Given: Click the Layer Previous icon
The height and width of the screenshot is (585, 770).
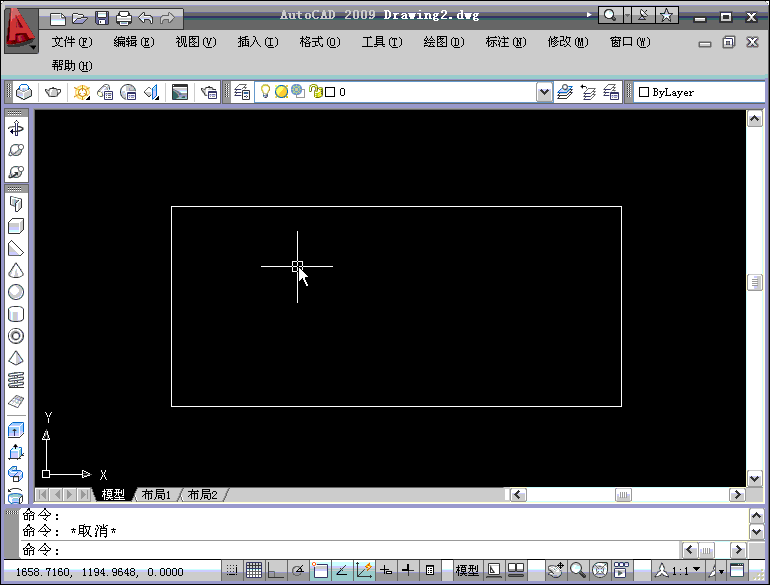Looking at the screenshot, I should click(588, 92).
